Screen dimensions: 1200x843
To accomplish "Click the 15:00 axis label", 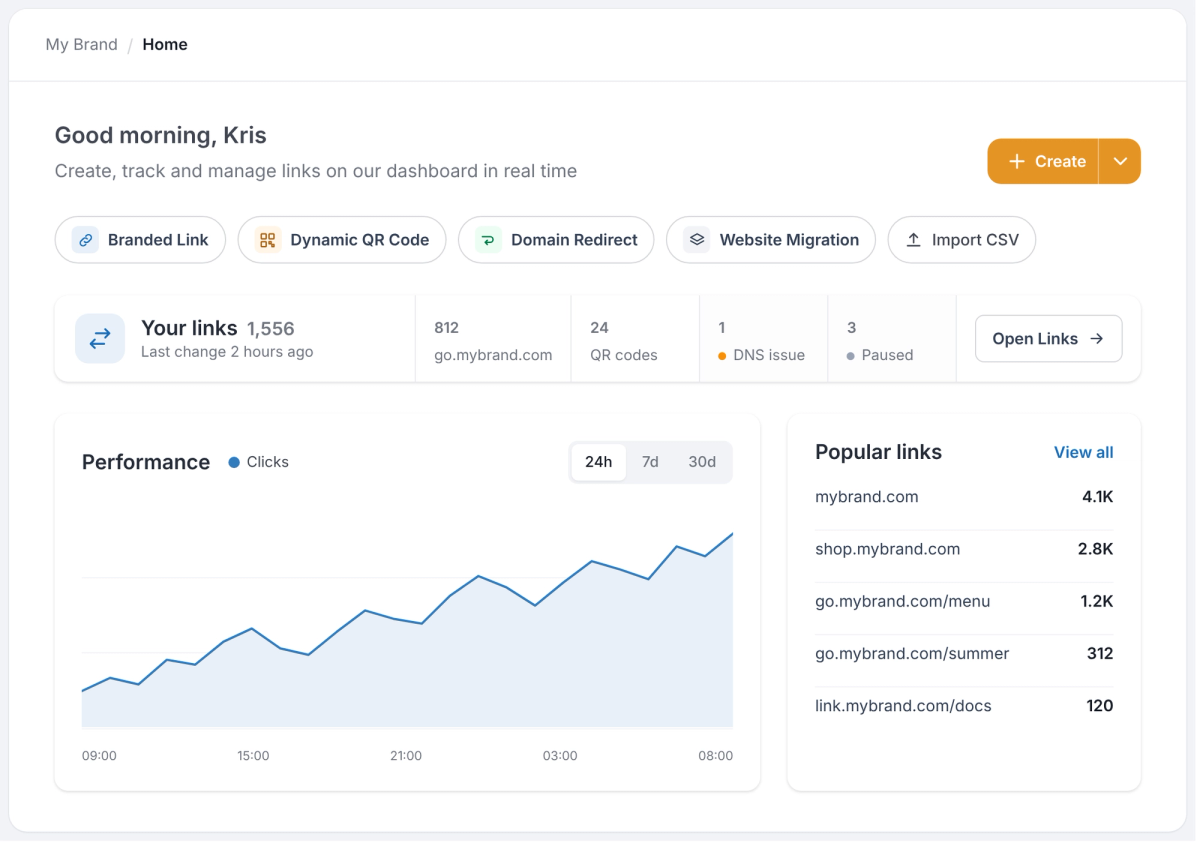I will pos(253,756).
